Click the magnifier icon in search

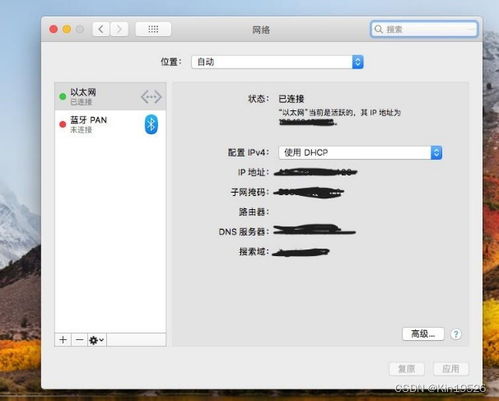[379, 29]
